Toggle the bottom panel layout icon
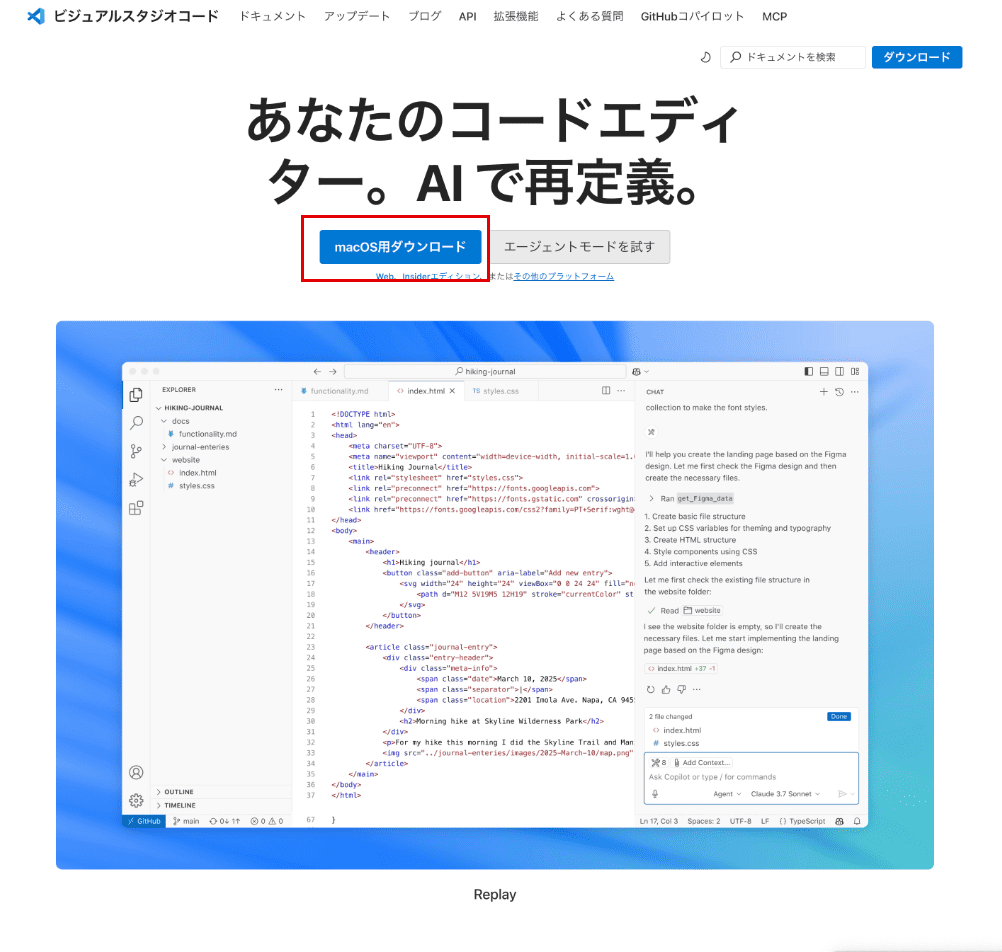This screenshot has width=1002, height=952. click(824, 371)
